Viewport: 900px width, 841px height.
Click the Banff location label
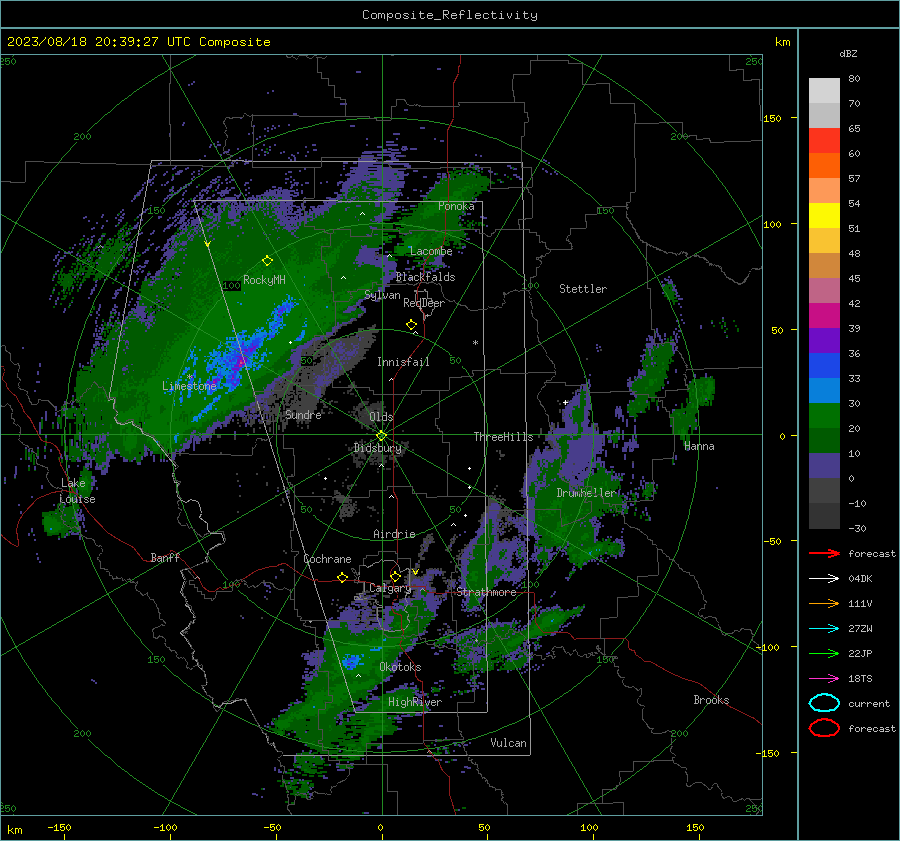(x=165, y=558)
